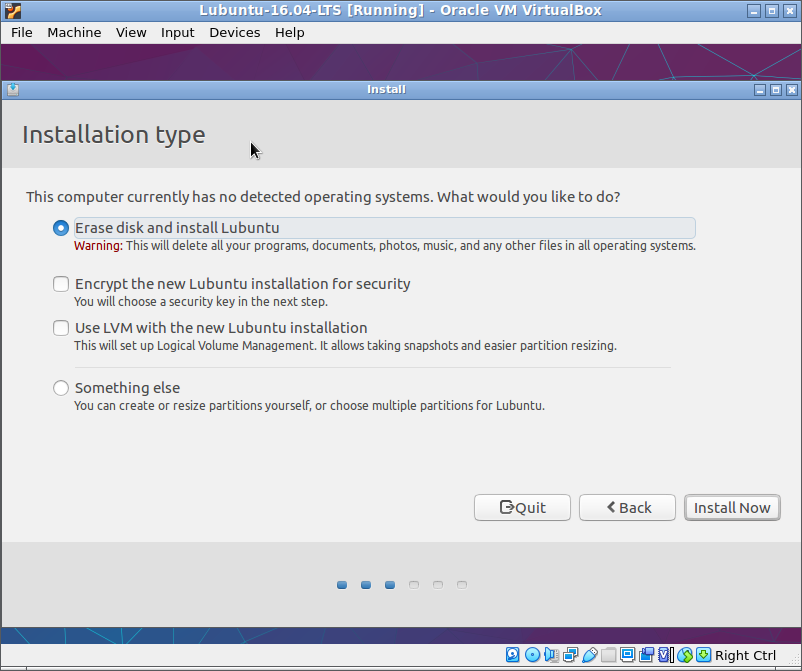Open the File menu

pyautogui.click(x=22, y=33)
